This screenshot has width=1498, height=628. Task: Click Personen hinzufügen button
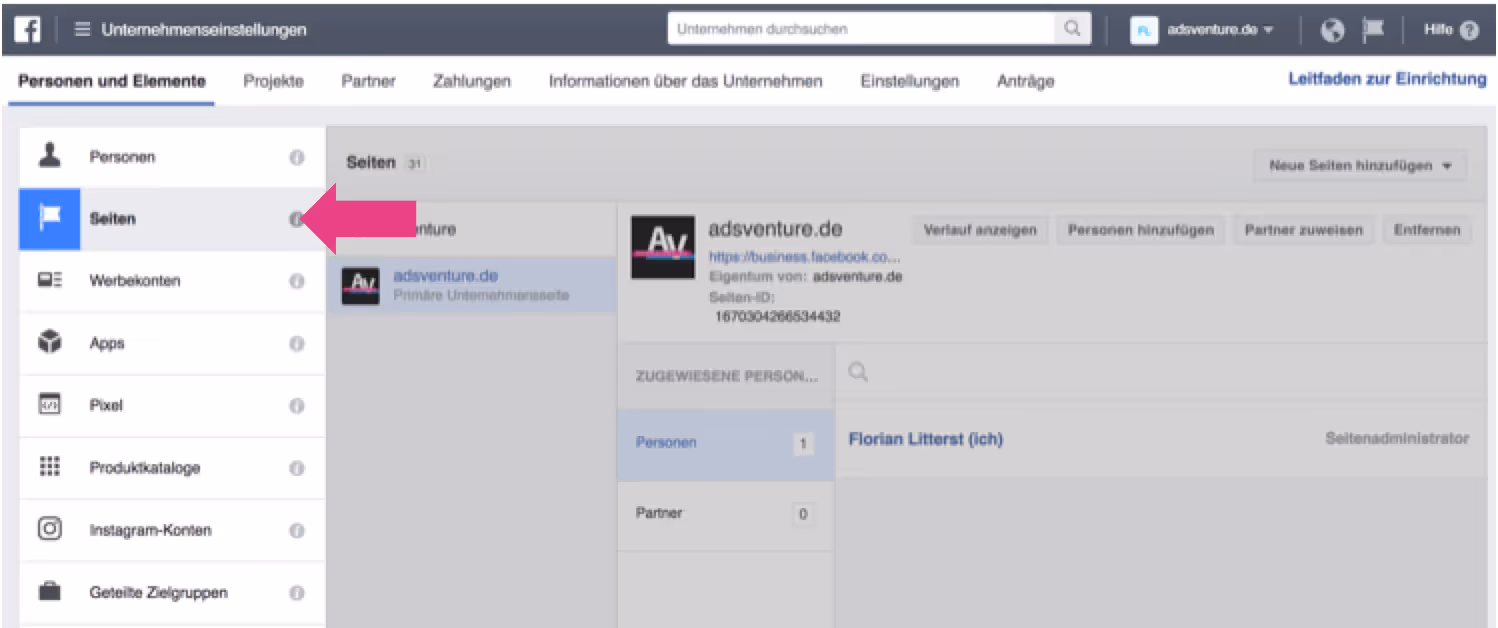pyautogui.click(x=1140, y=230)
